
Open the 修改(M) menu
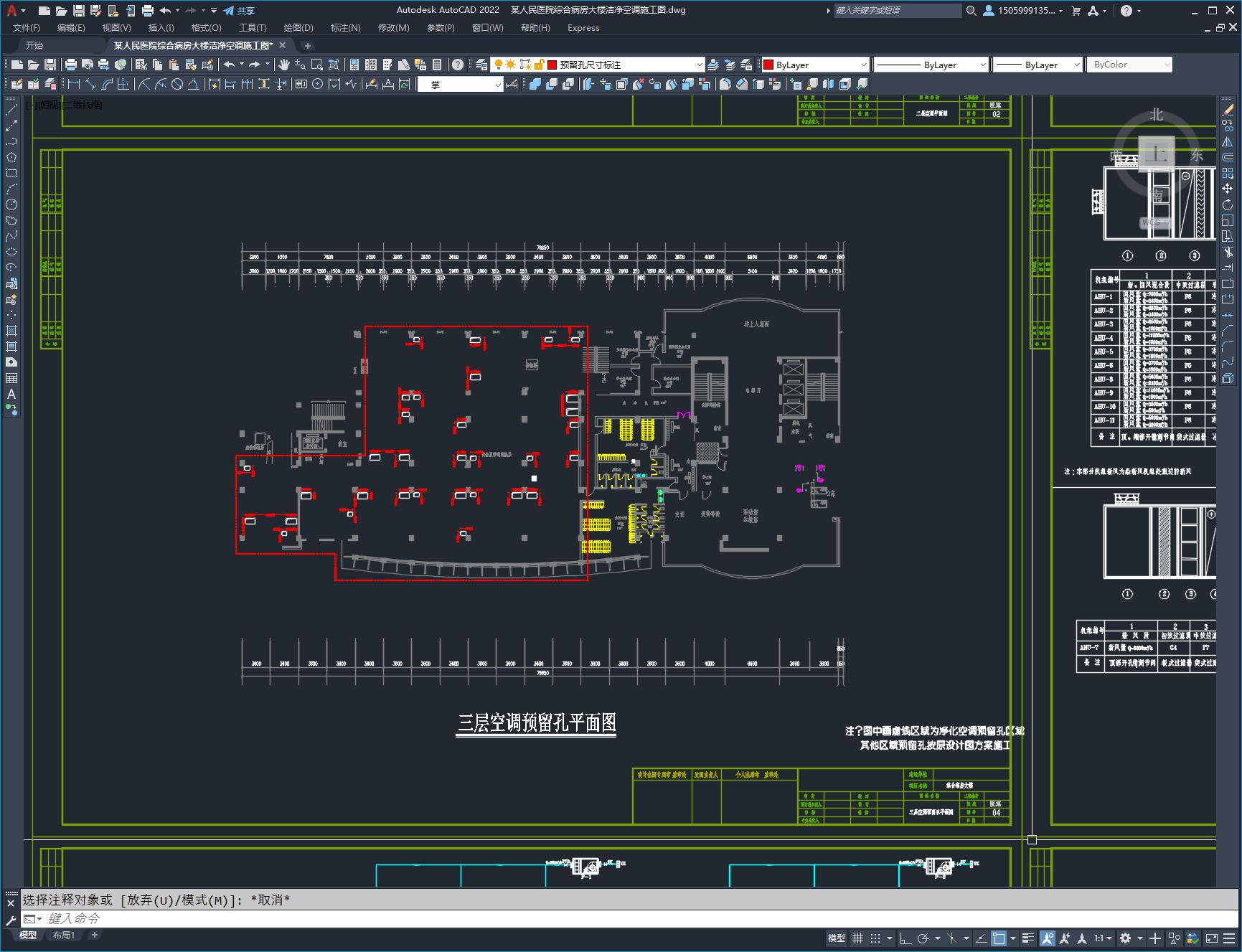pos(393,28)
